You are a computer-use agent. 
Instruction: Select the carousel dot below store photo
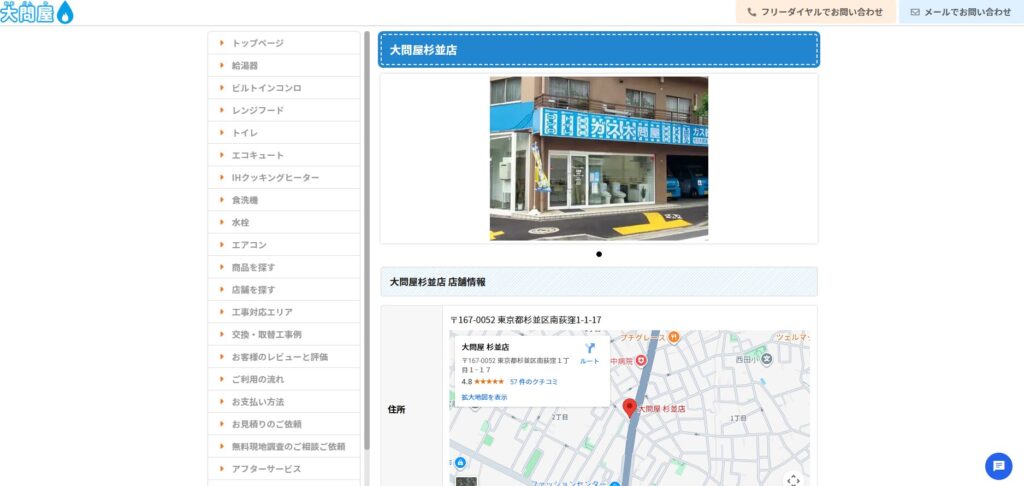coord(599,254)
